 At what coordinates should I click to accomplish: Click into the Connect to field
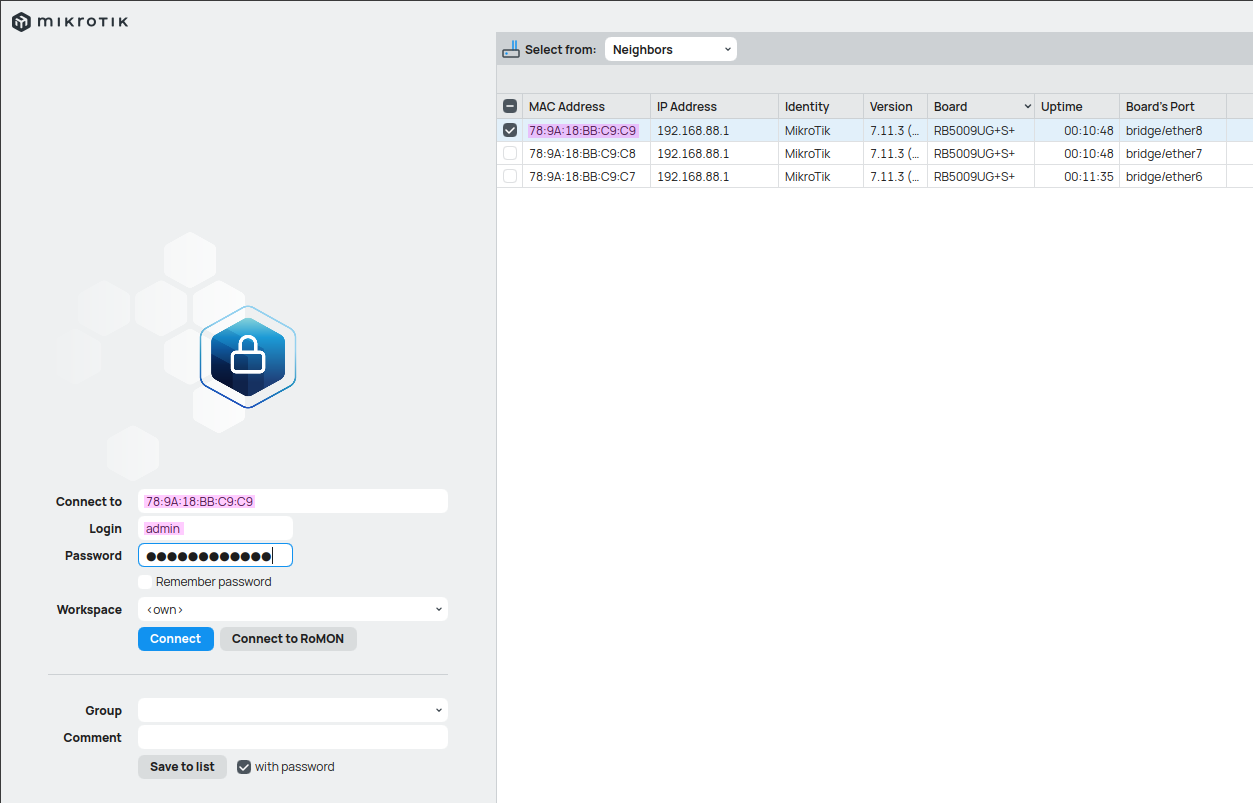[293, 501]
